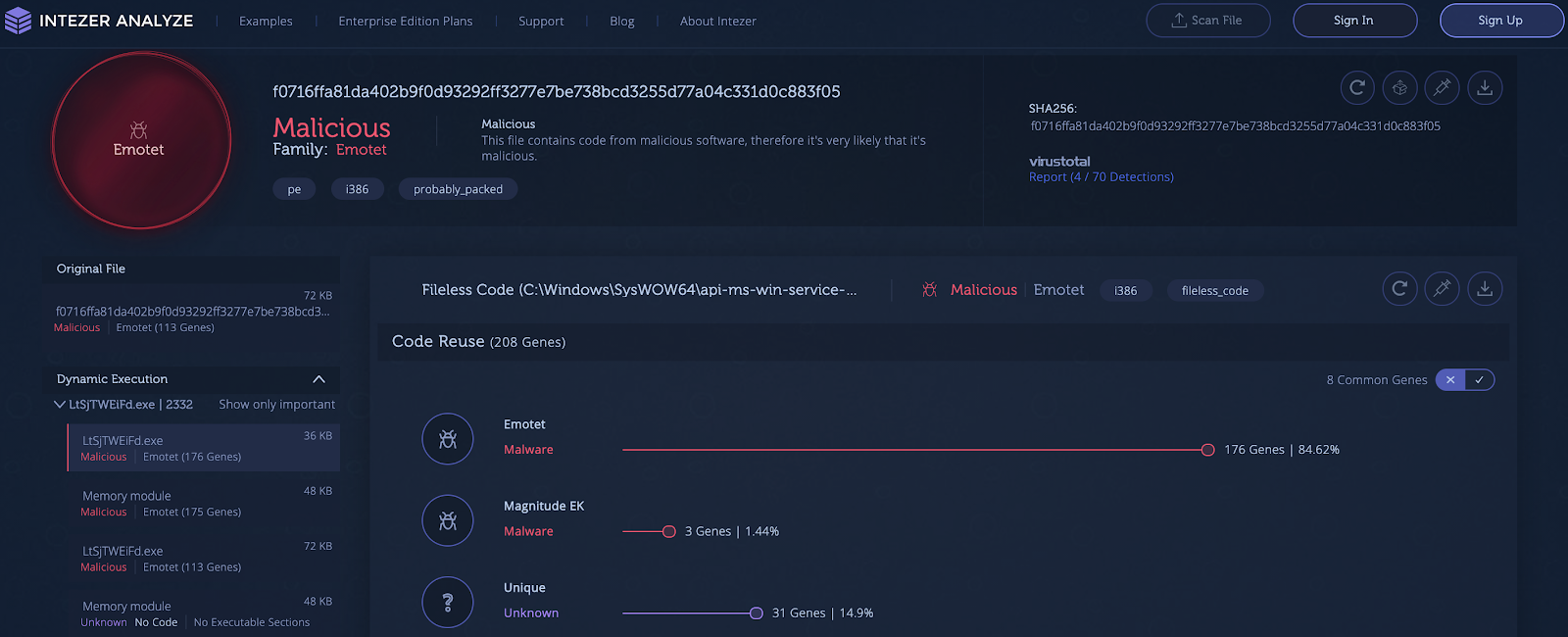Click the Sign In button
The width and height of the screenshot is (1568, 637).
(1354, 21)
